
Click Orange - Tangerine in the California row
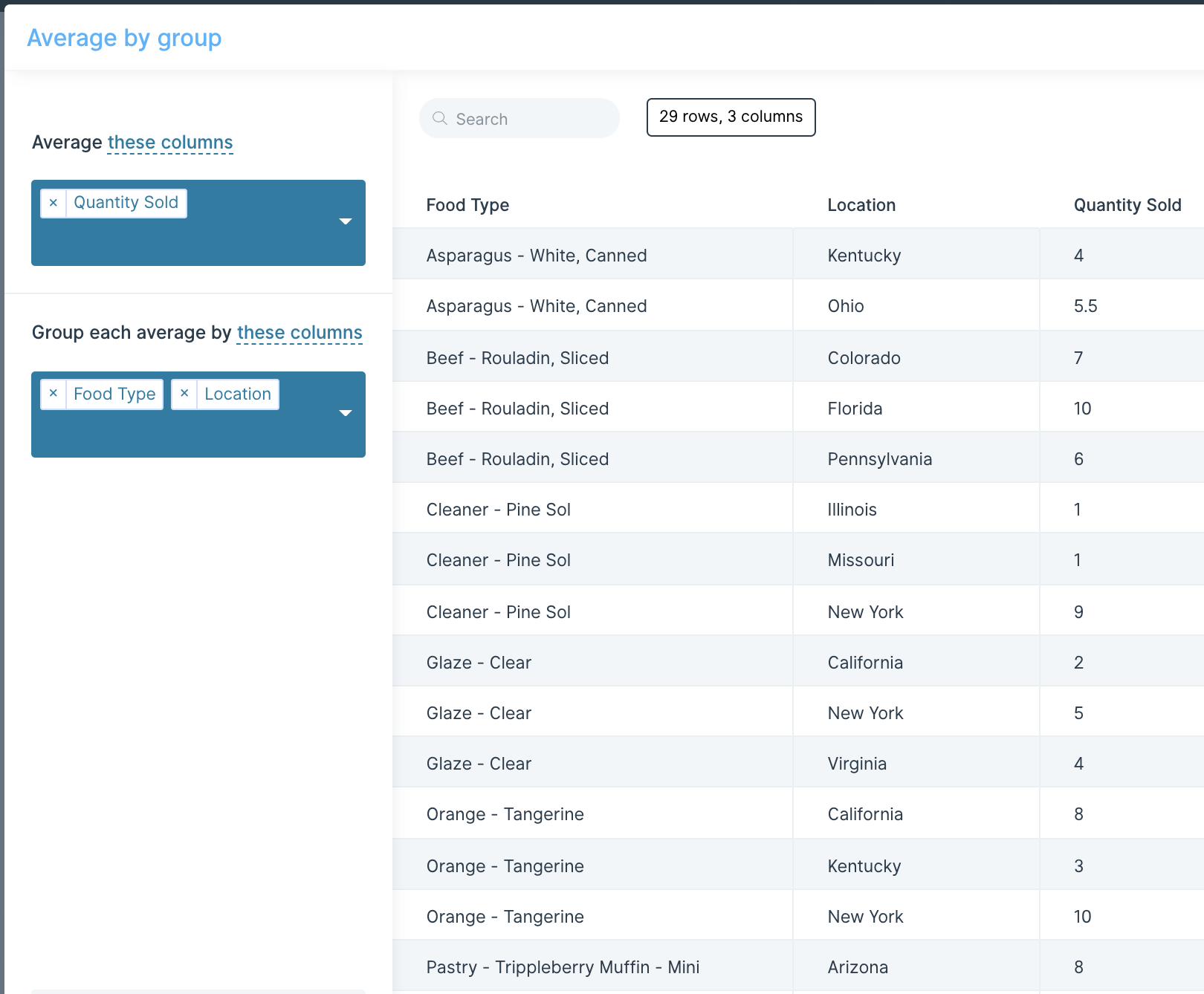[x=505, y=814]
